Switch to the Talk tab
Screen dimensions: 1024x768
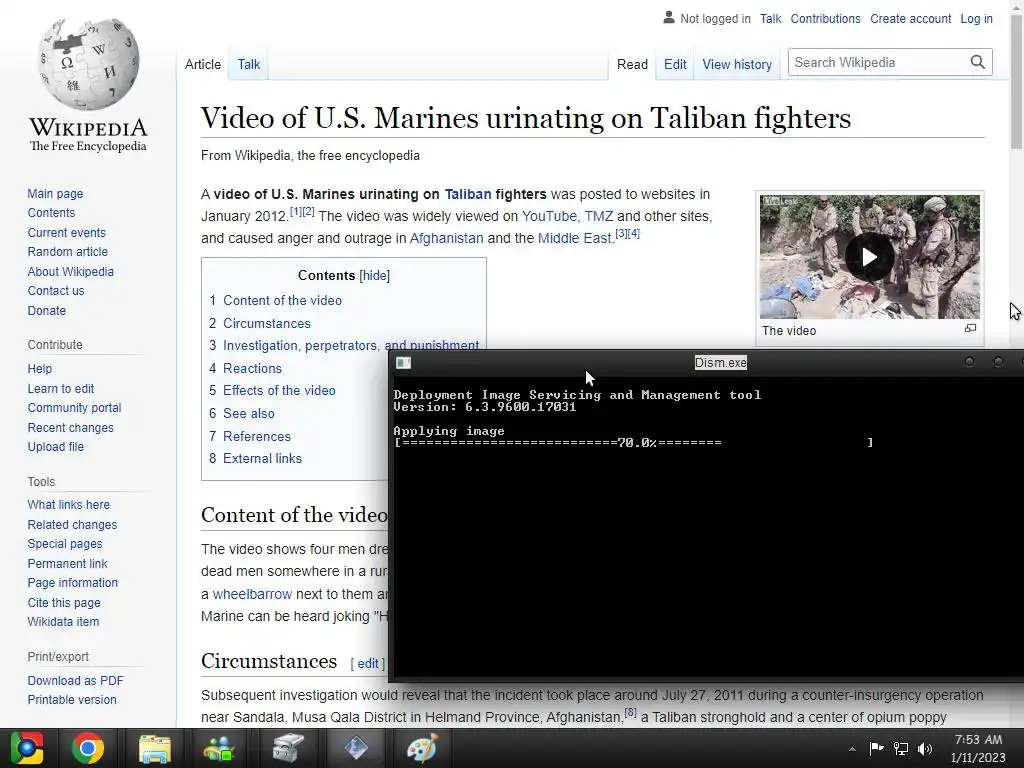(x=248, y=64)
